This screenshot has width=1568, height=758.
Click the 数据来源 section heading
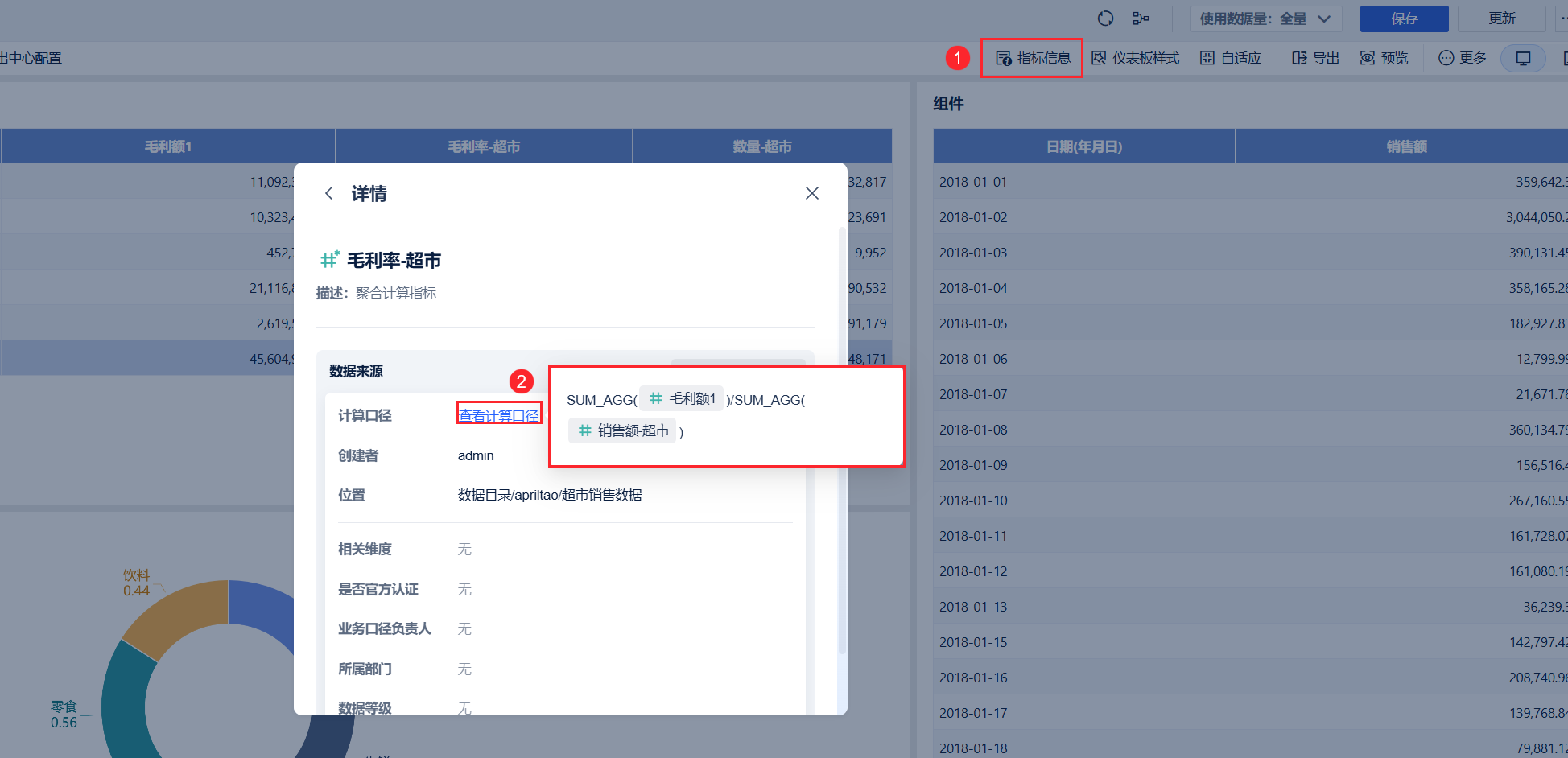(356, 371)
